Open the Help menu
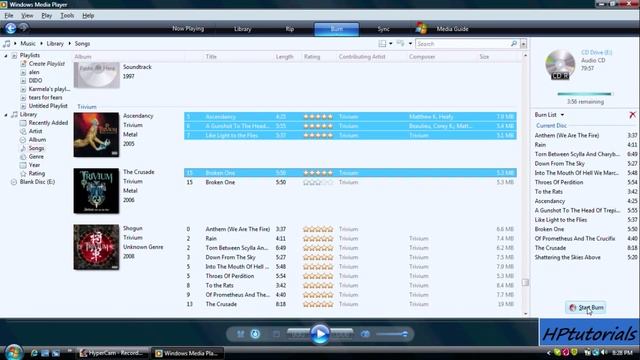640x360 pixels. tap(88, 16)
